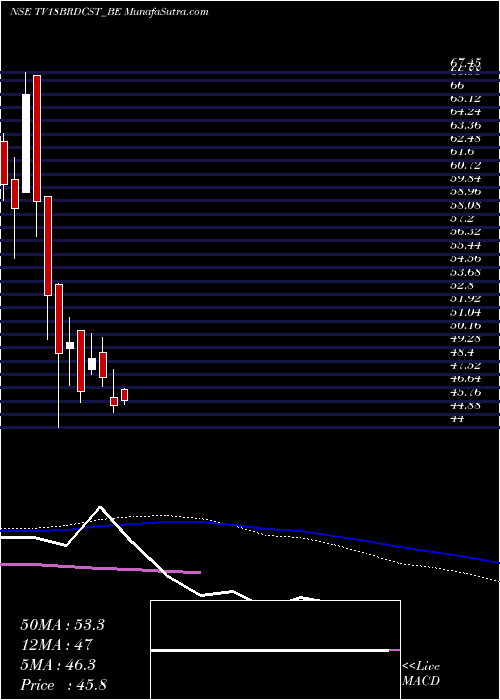Click the 44 price axis label

click(x=458, y=419)
